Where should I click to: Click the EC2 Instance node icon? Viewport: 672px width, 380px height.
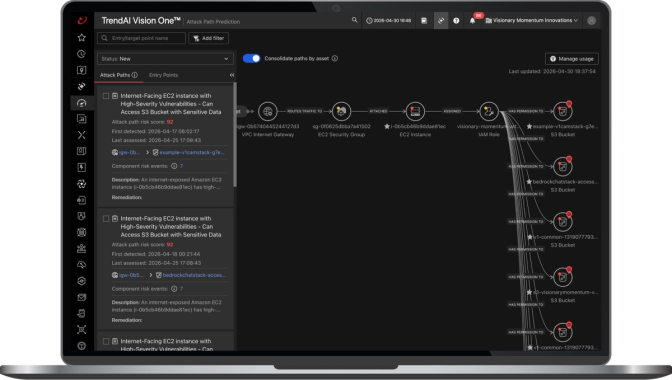click(415, 111)
